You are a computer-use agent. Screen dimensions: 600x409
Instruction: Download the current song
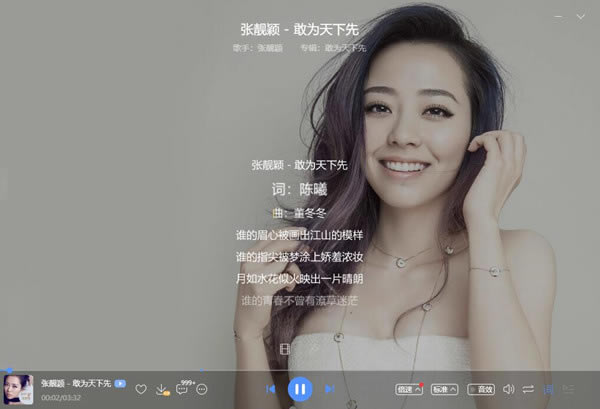tap(162, 389)
